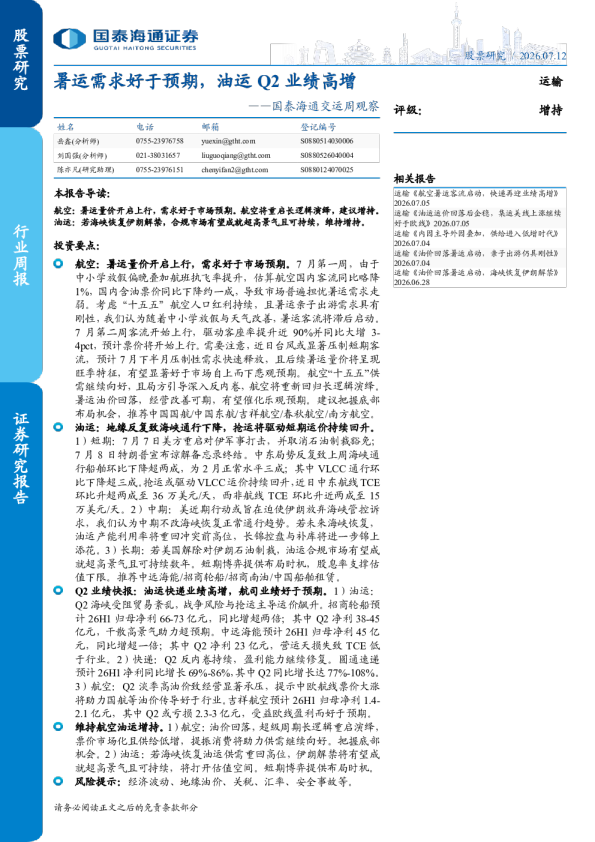Open email yuexin@gtht.com
The height and width of the screenshot is (842, 595).
tap(228, 141)
